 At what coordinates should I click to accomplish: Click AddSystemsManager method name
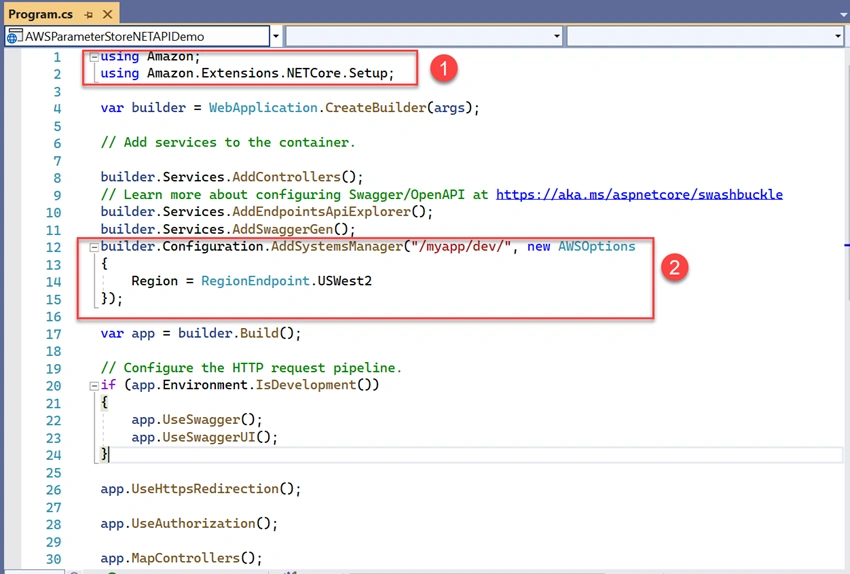(337, 247)
